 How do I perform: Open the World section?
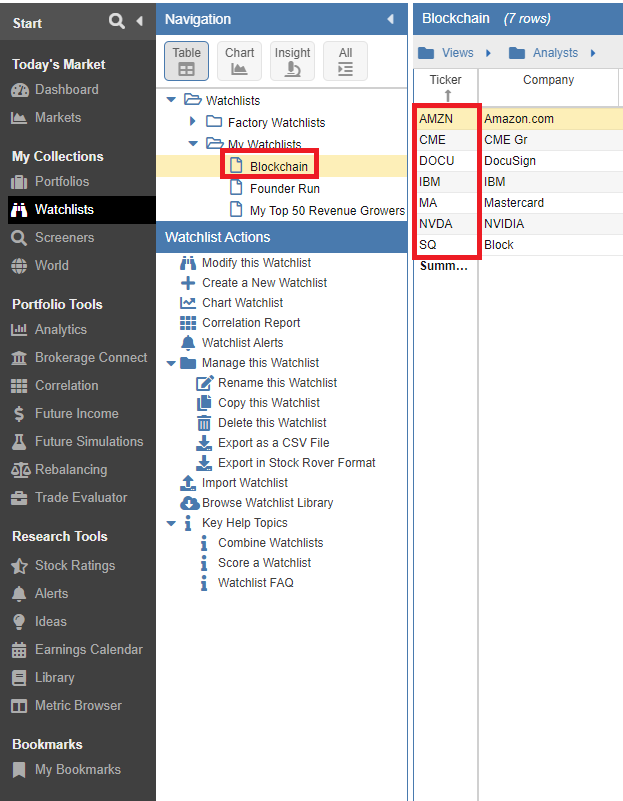52,266
